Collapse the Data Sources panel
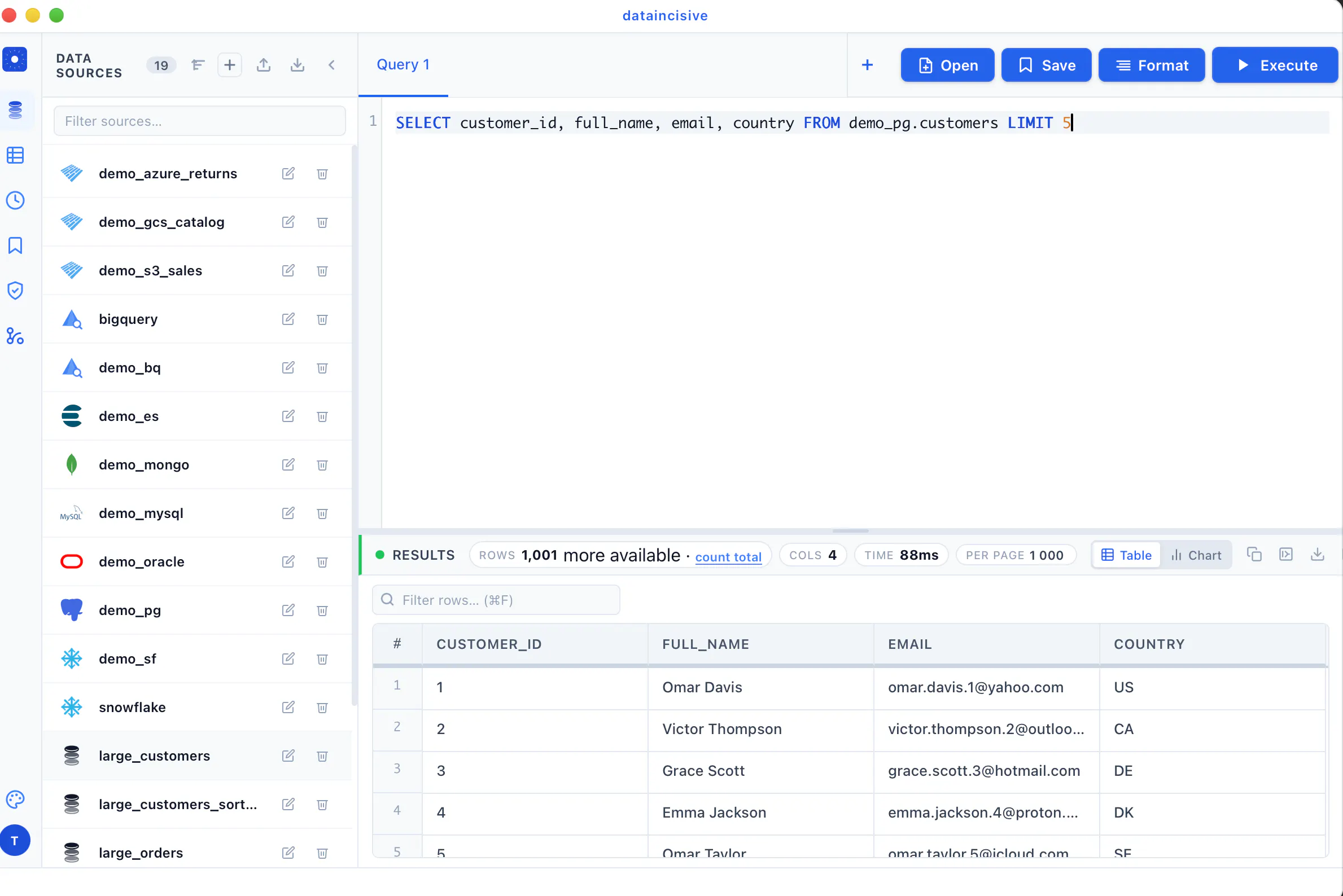The width and height of the screenshot is (1343, 896). pyautogui.click(x=331, y=65)
